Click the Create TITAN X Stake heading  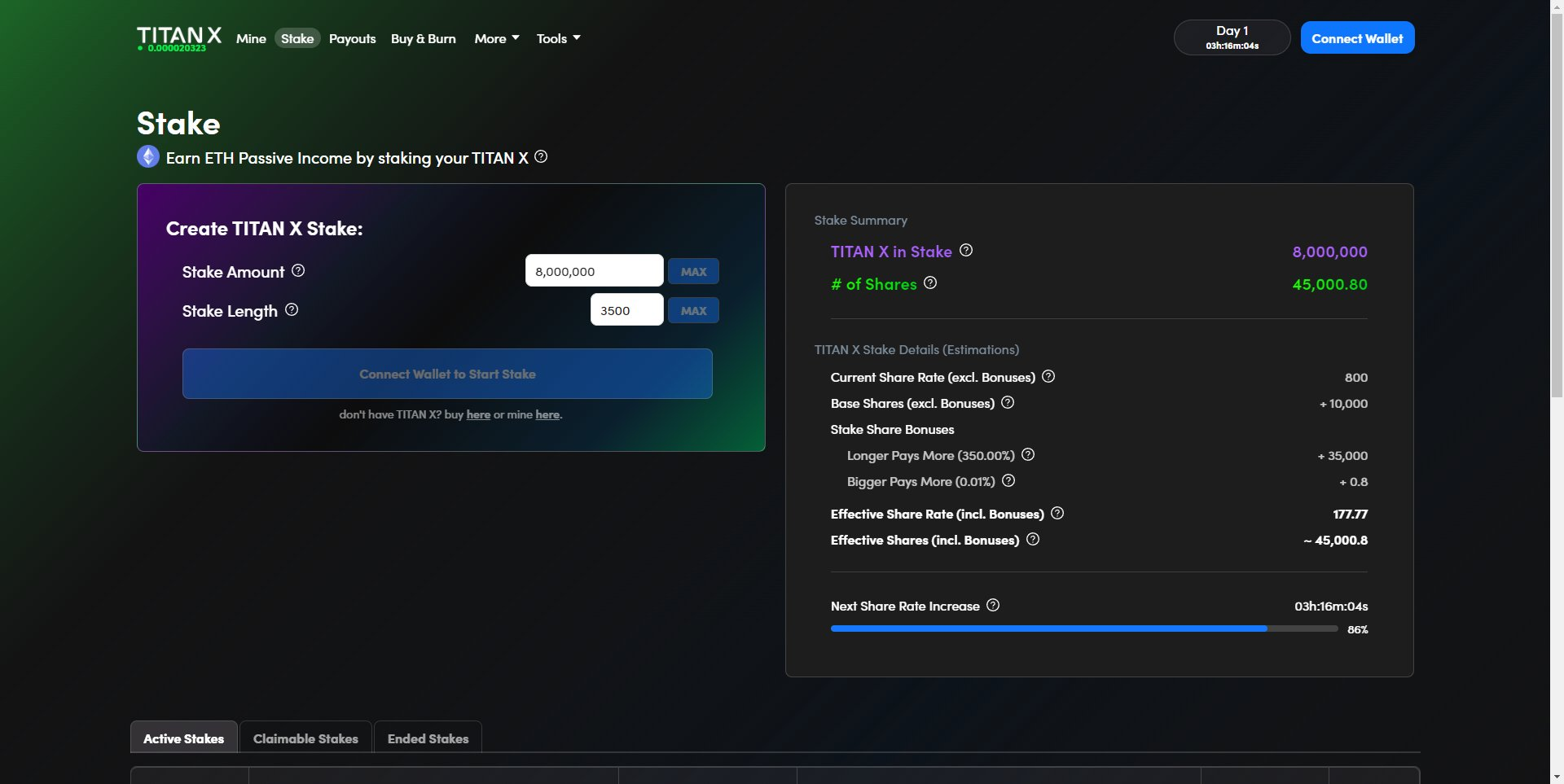point(264,228)
